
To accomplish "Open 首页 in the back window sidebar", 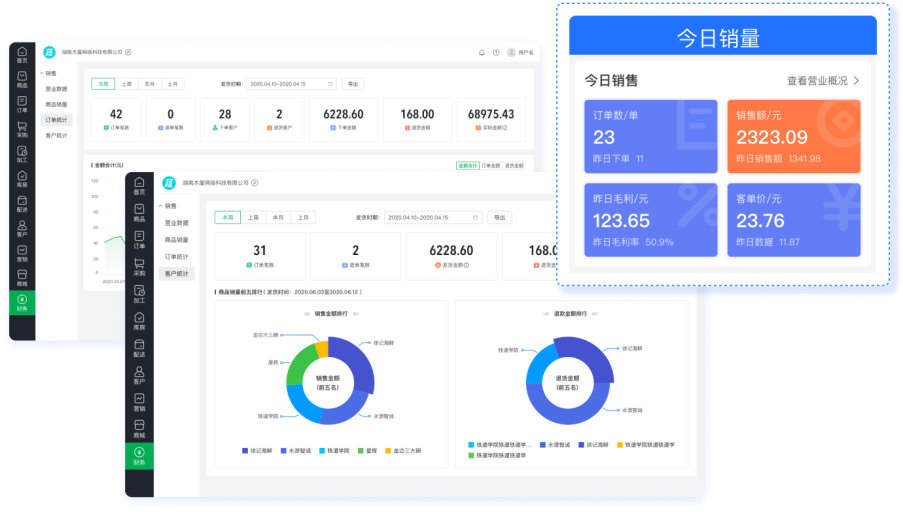I will click(22, 54).
